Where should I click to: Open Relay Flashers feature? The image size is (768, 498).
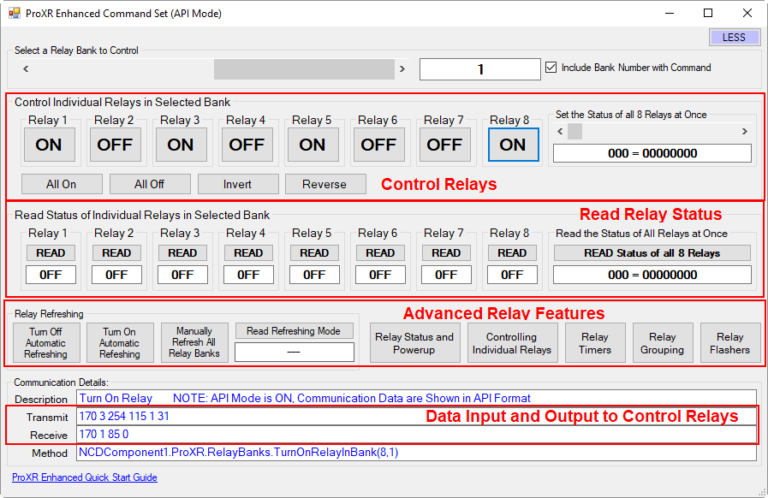pyautogui.click(x=730, y=343)
